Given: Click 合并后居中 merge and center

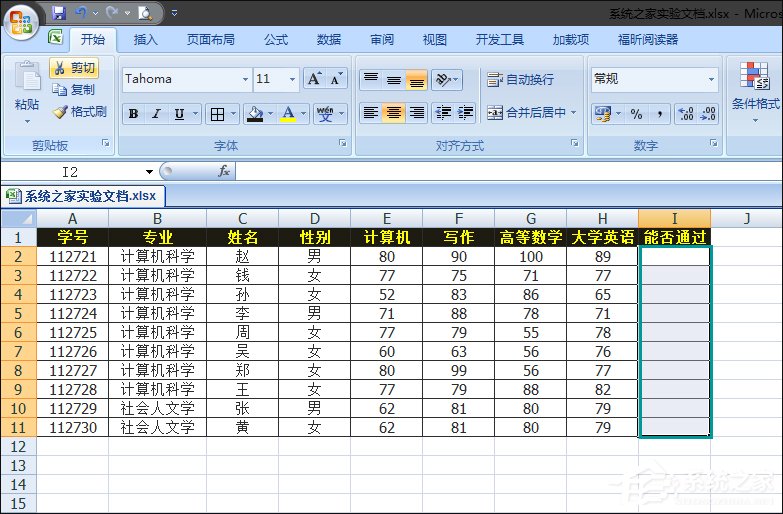Looking at the screenshot, I should (527, 113).
